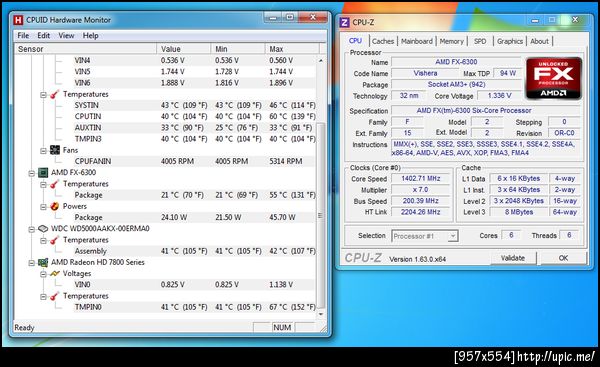Switch to the About tab
The width and height of the screenshot is (600, 367).
[539, 41]
